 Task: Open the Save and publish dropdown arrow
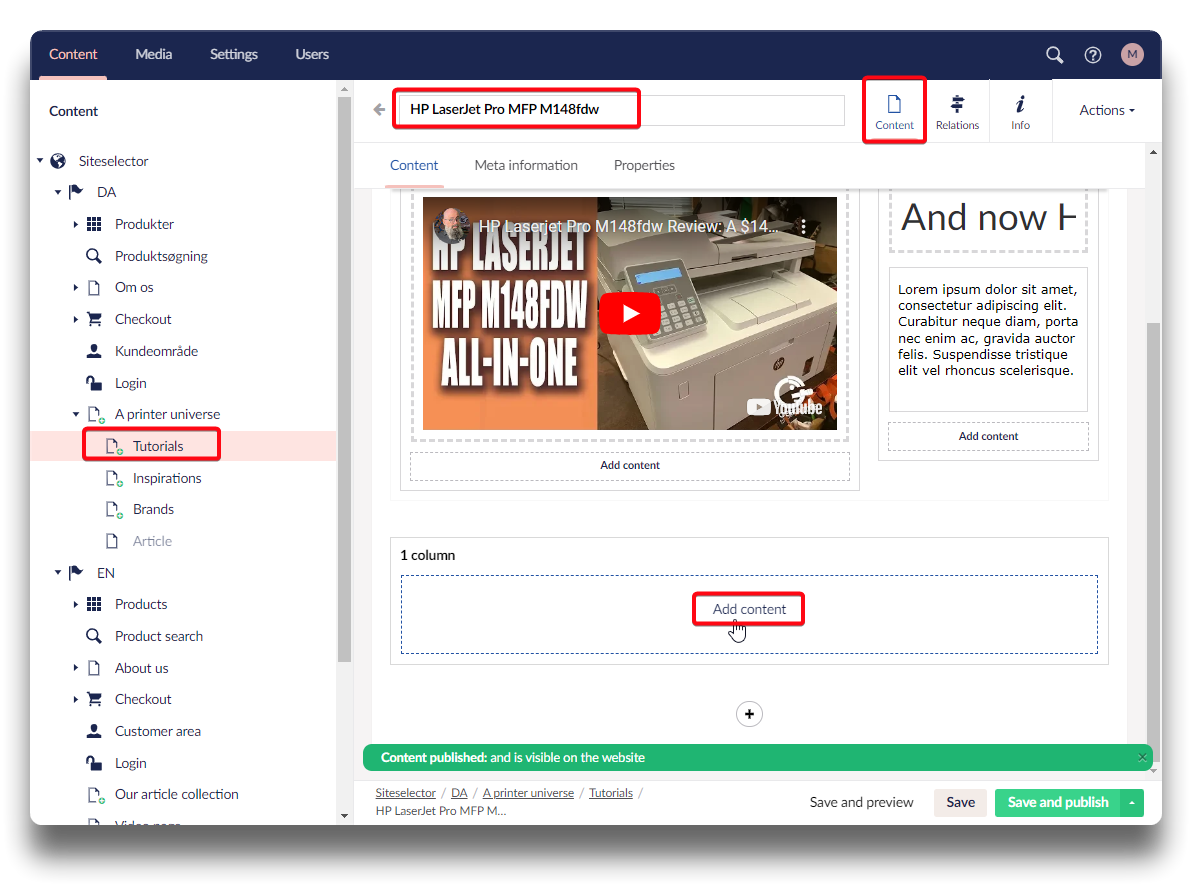point(1132,803)
